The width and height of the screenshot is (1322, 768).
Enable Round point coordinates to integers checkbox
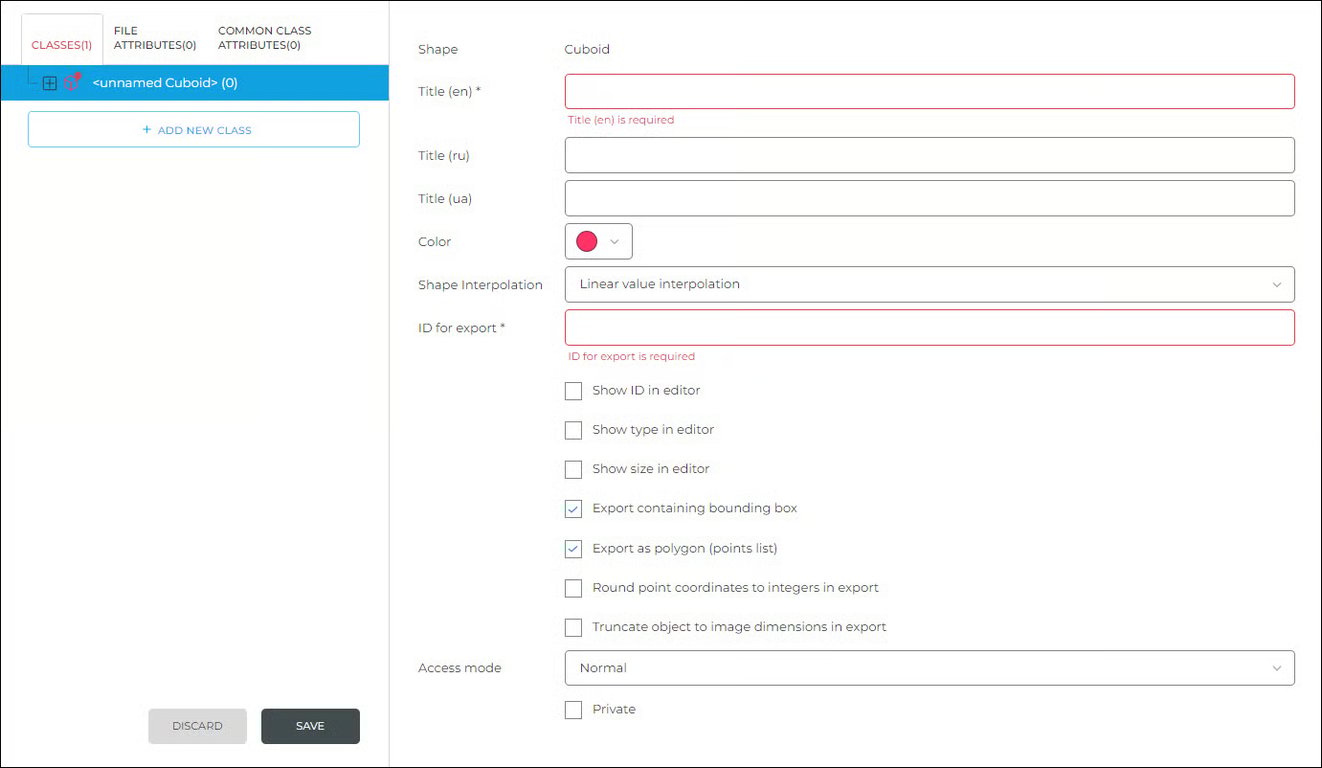point(573,588)
